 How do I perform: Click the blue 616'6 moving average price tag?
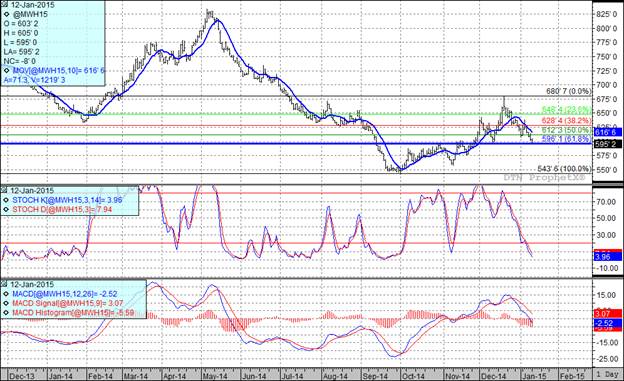coord(607,132)
